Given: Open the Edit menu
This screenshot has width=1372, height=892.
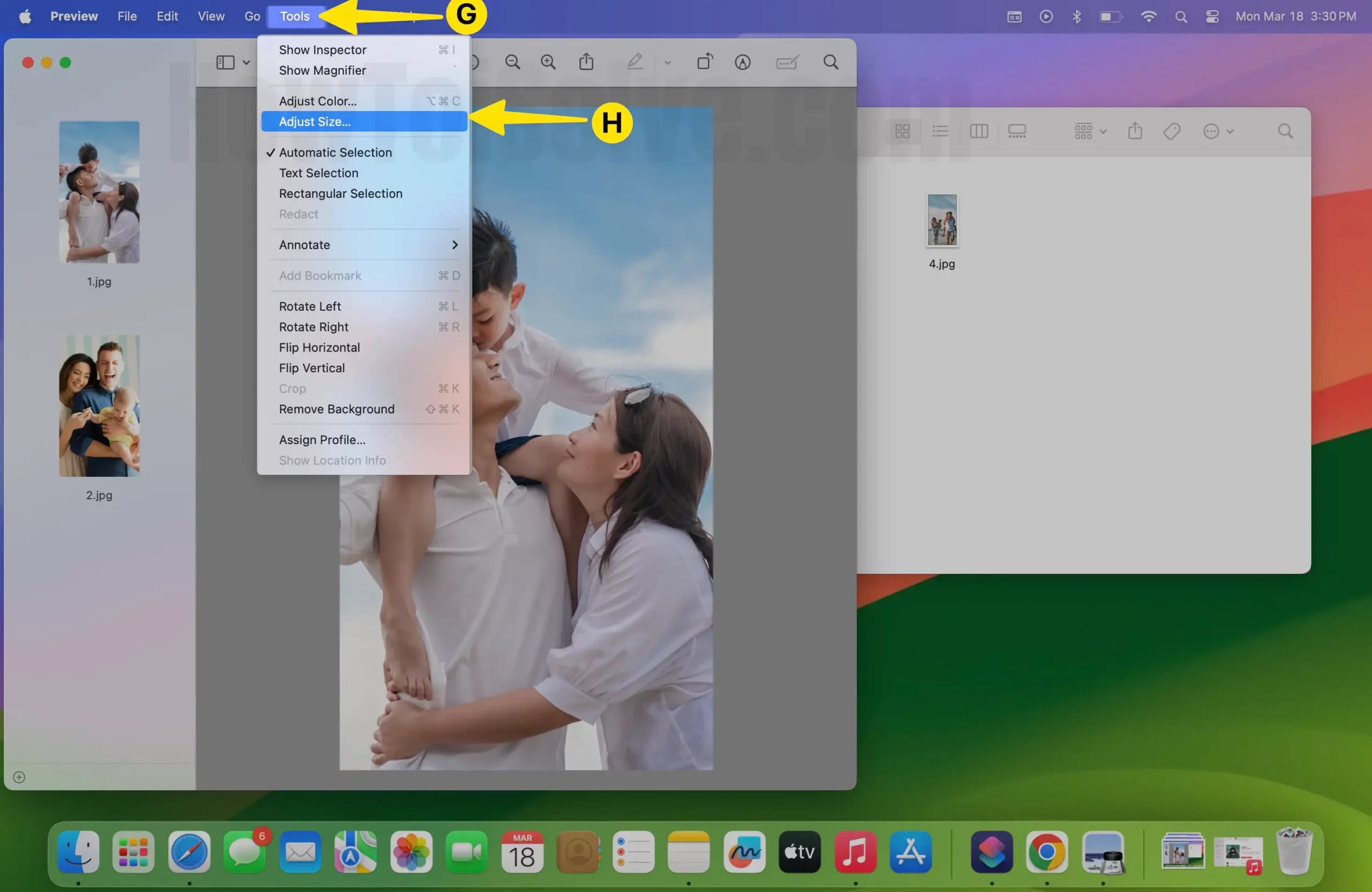Looking at the screenshot, I should (x=167, y=16).
